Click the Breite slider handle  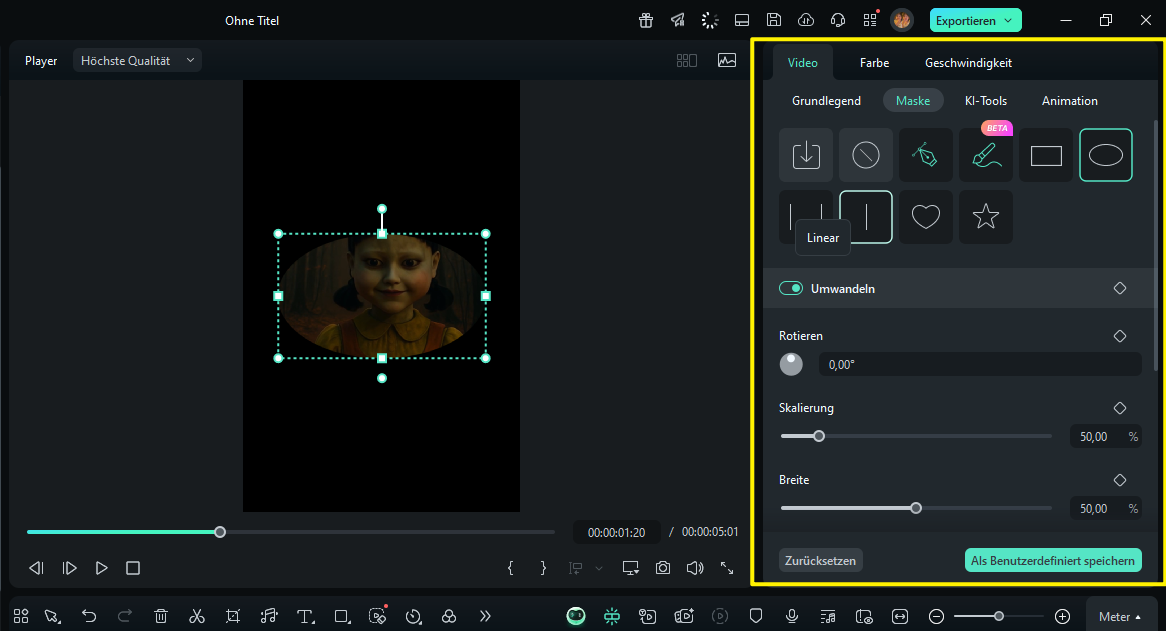coord(916,508)
